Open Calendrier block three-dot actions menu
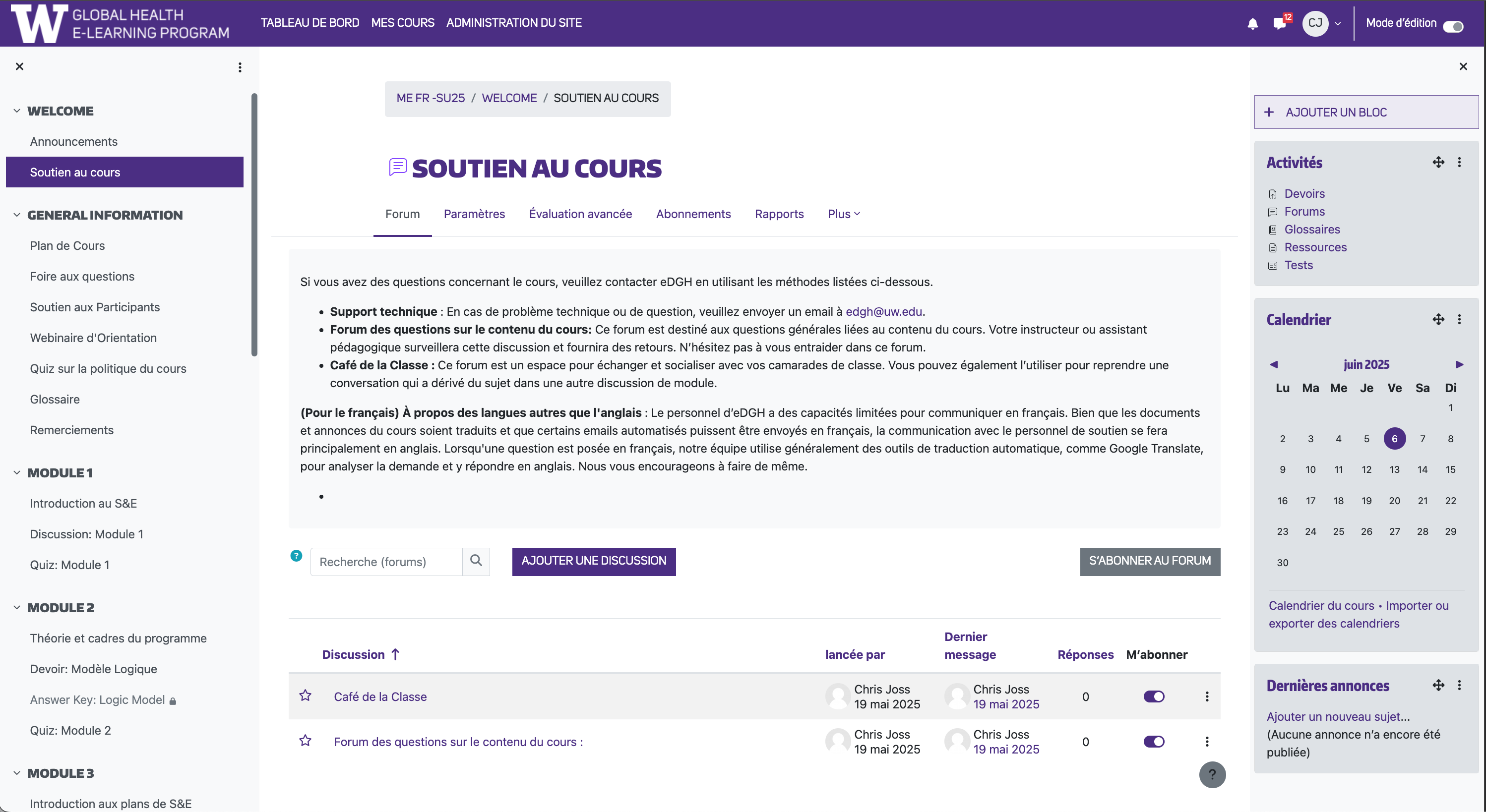This screenshot has width=1486, height=812. point(1459,319)
